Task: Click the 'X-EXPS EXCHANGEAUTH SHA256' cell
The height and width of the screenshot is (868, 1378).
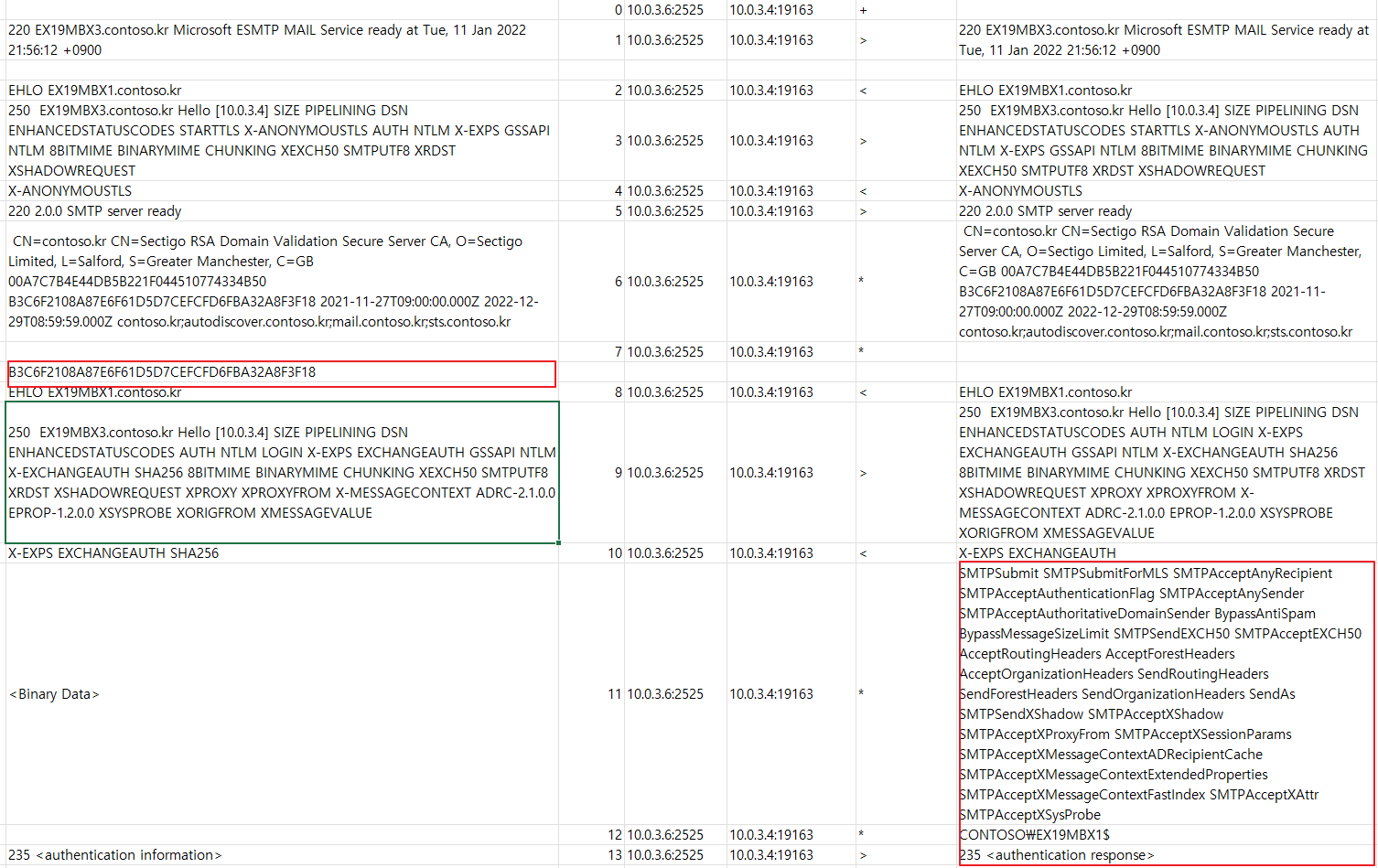Action: [x=282, y=553]
